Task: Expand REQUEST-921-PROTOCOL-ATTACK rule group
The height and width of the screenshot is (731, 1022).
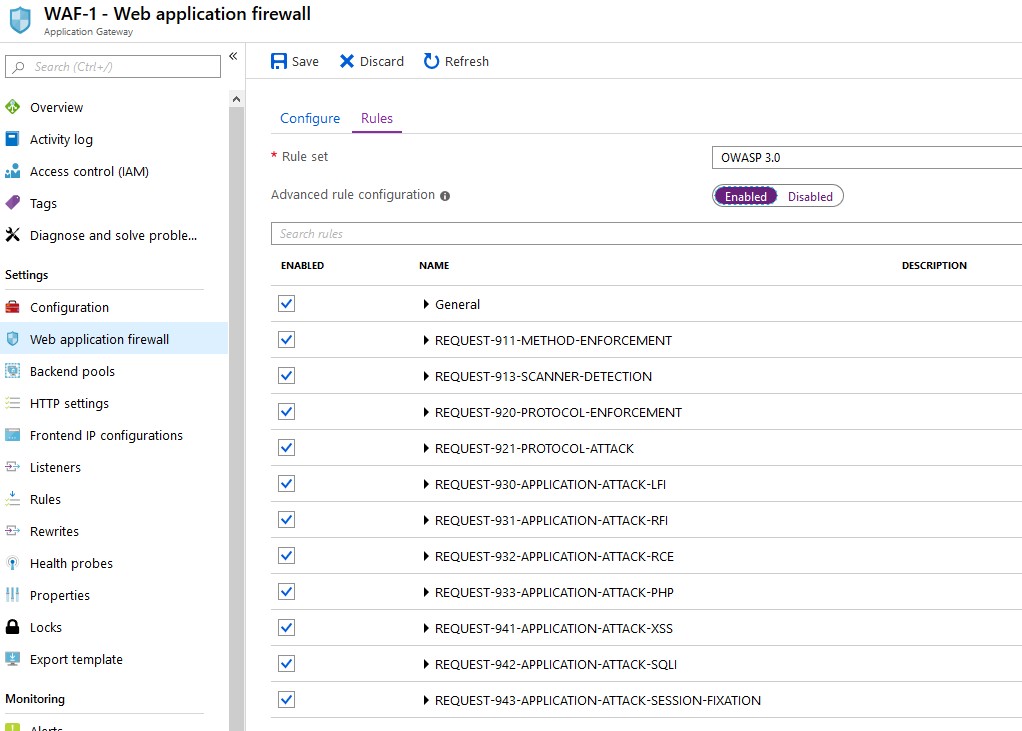Action: coord(426,448)
